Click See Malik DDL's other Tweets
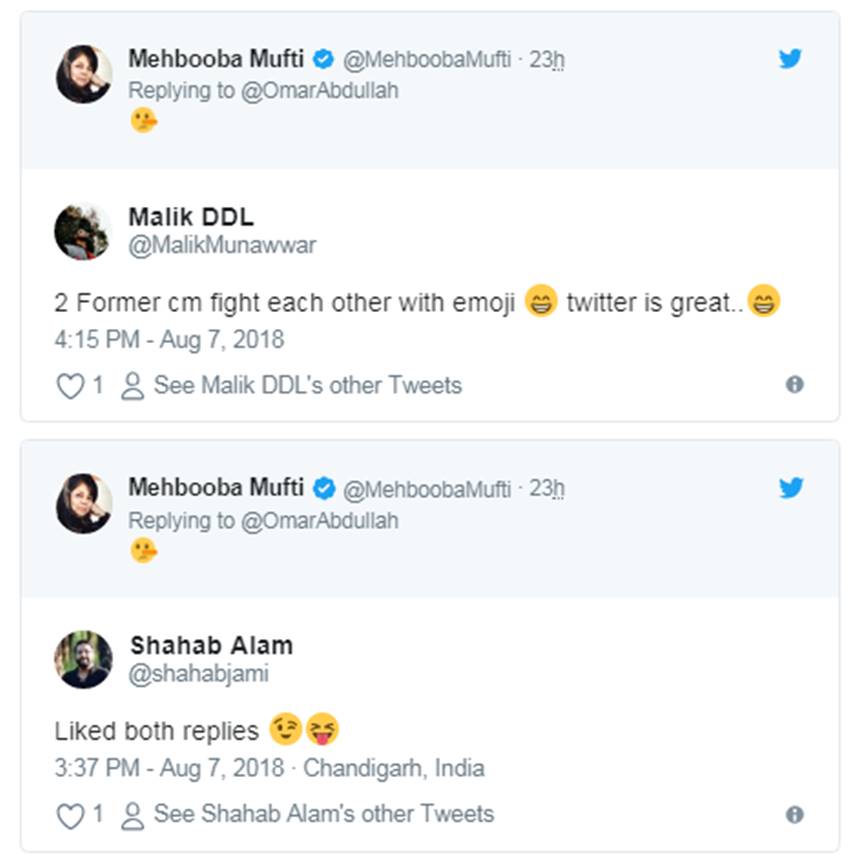Image resolution: width=850 pixels, height=857 pixels. (x=307, y=385)
